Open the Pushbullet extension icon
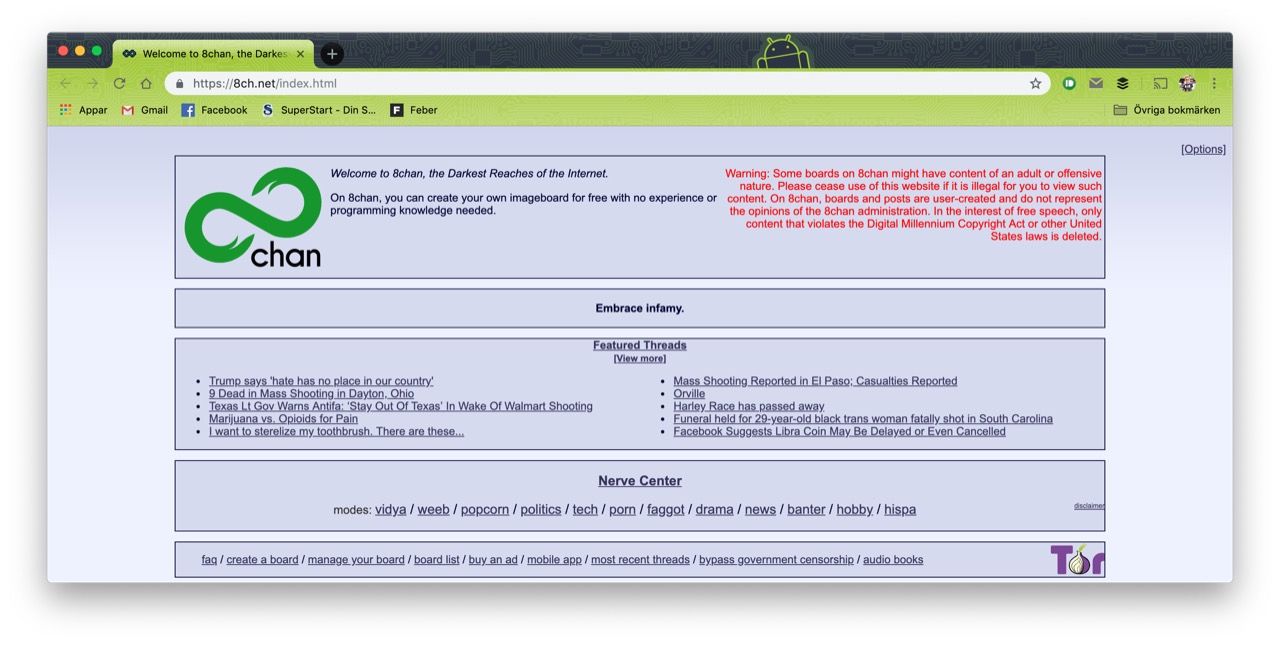The width and height of the screenshot is (1280, 645). click(x=1069, y=84)
